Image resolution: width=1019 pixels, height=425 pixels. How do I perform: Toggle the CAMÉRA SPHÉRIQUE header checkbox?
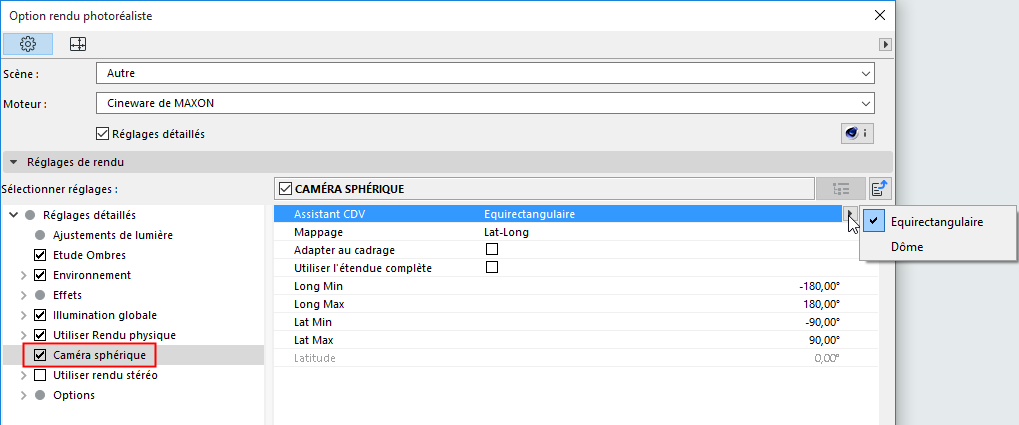point(284,189)
